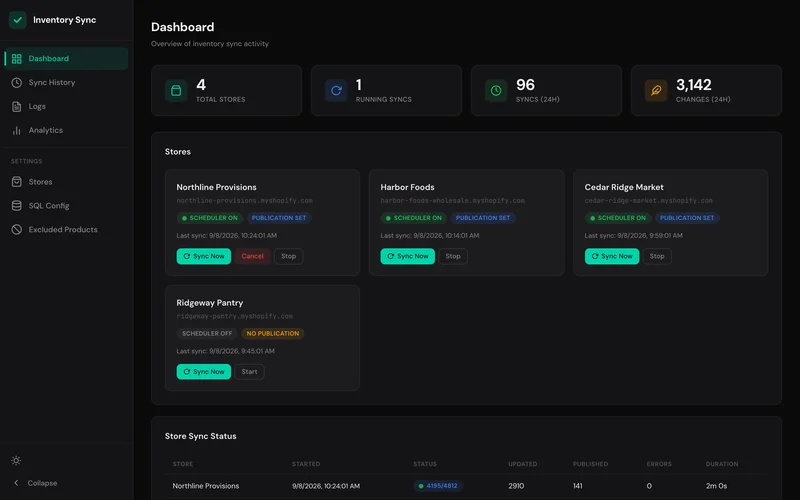
Task: Open the Analytics section
Action: point(66,131)
